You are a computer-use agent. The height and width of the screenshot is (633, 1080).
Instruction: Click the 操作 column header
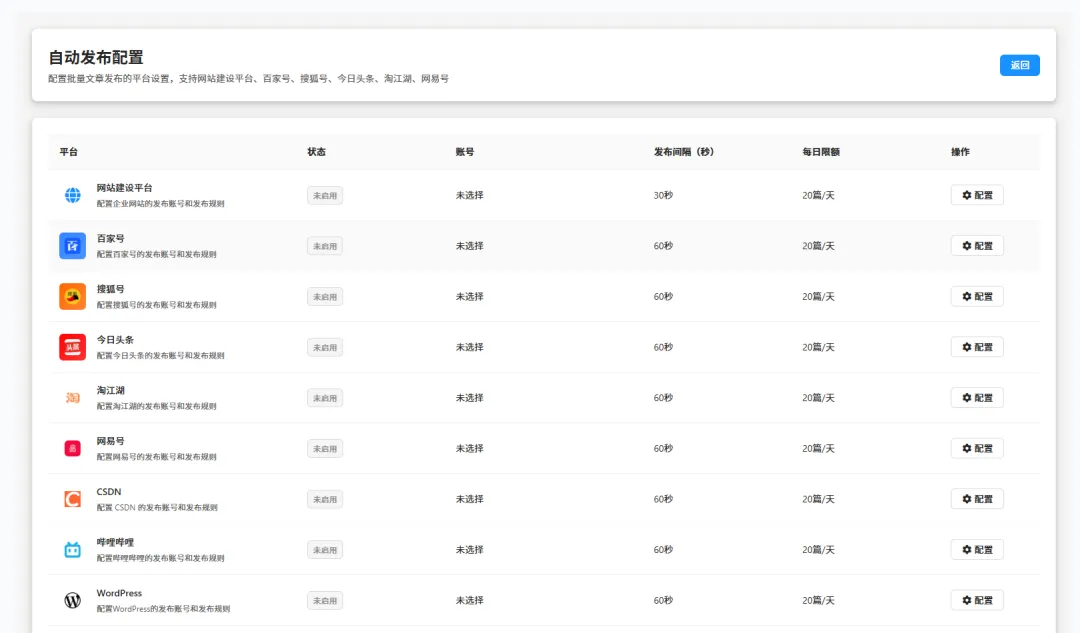(960, 152)
